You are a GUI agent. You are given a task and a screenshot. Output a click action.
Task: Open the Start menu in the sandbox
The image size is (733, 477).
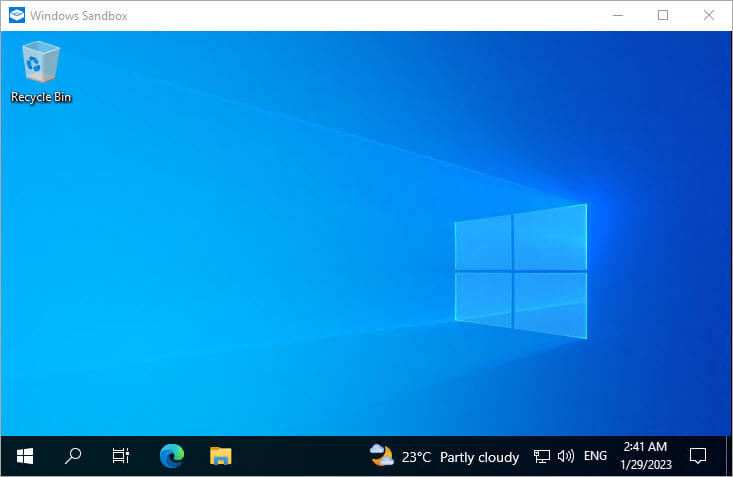25,456
